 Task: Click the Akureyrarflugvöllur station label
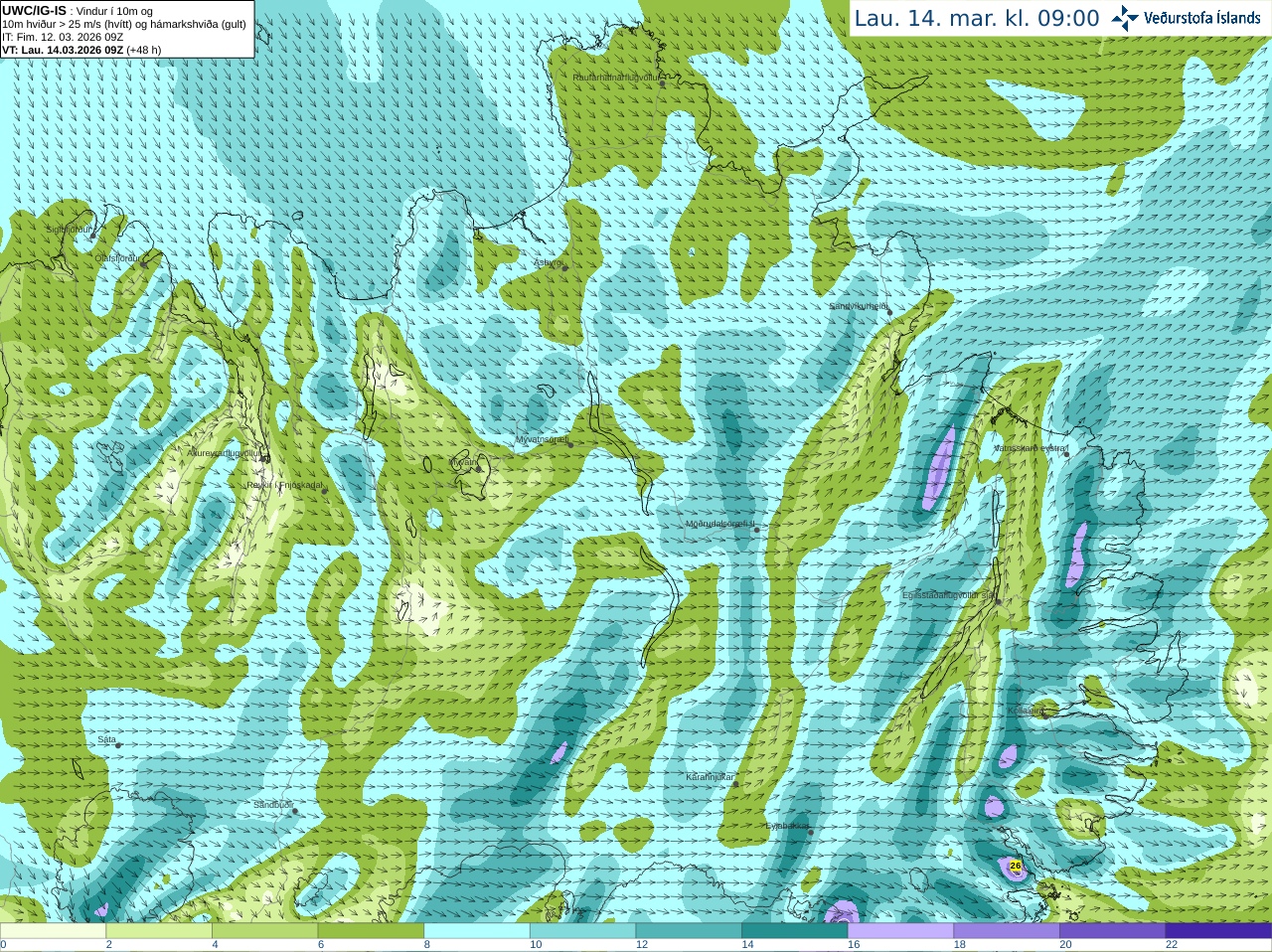(x=225, y=452)
